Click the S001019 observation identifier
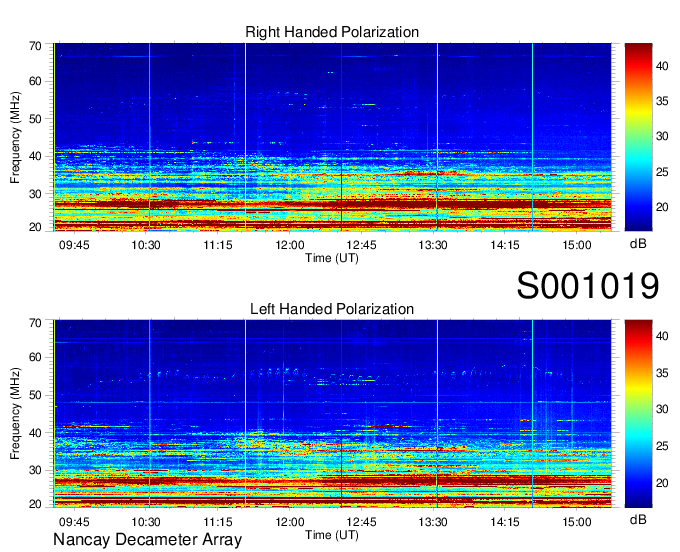Image resolution: width=680 pixels, height=552 pixels. [588, 286]
